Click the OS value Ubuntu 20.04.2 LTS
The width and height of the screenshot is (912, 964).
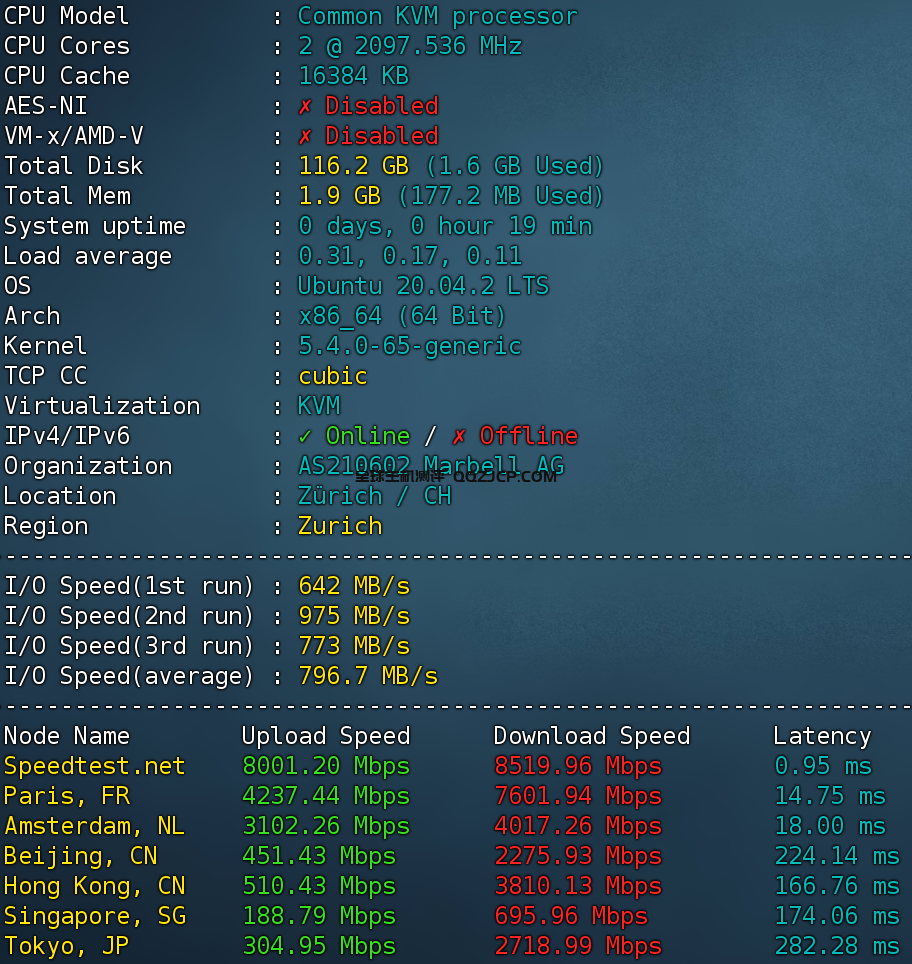click(x=423, y=286)
